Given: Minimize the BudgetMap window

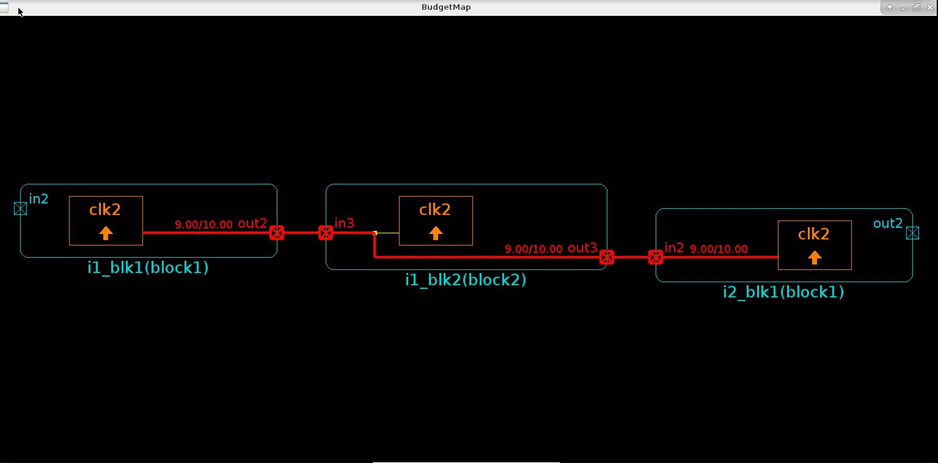Looking at the screenshot, I should click(x=903, y=7).
